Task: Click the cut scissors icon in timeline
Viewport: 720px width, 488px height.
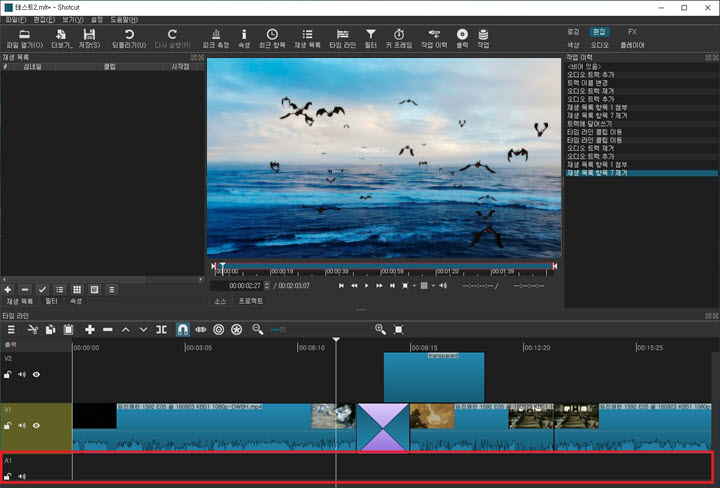Action: 32,329
